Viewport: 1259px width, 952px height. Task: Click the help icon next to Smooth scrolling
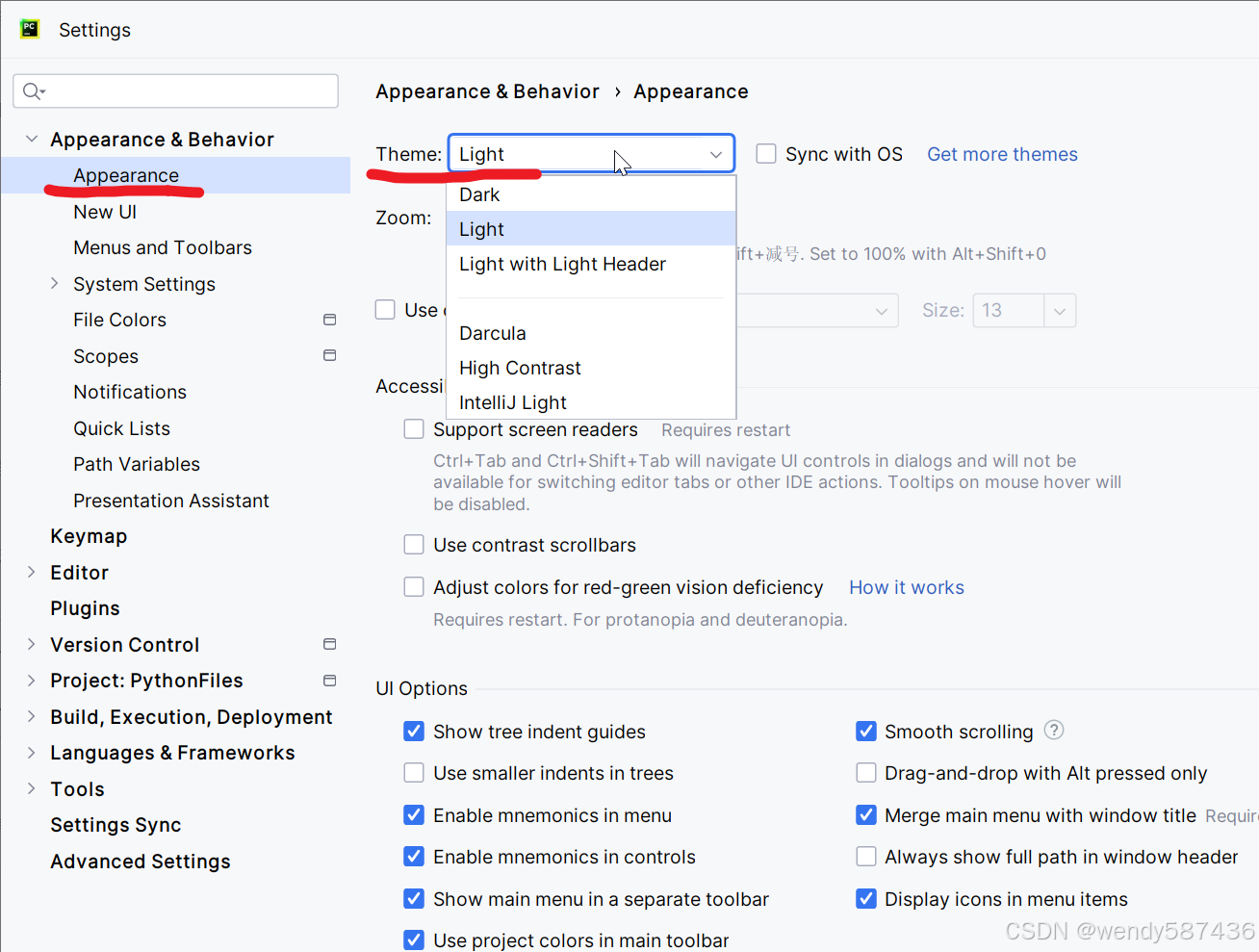(x=1054, y=731)
